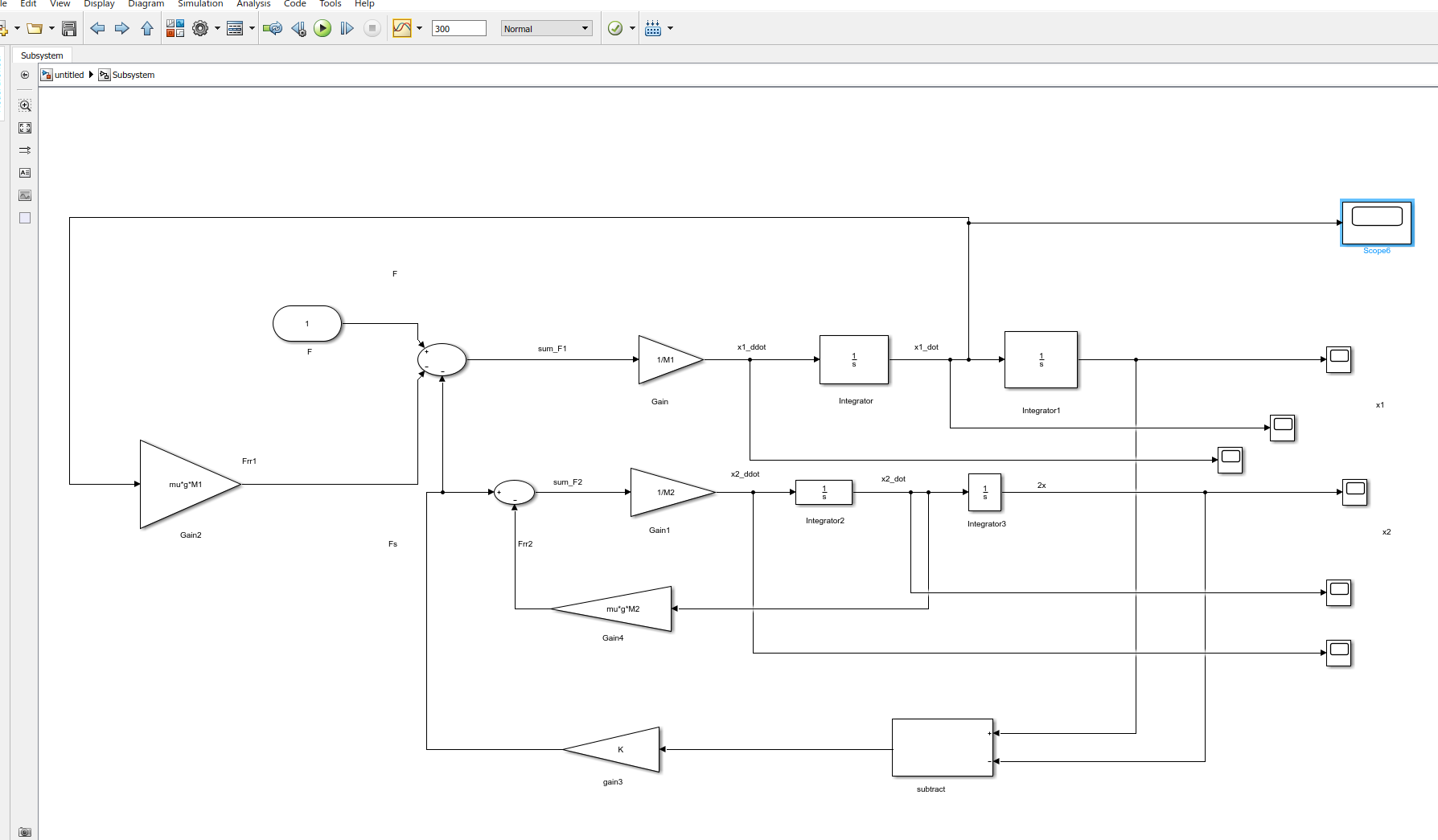Click the Step Forward button
Image resolution: width=1438 pixels, height=840 pixels.
tap(347, 29)
